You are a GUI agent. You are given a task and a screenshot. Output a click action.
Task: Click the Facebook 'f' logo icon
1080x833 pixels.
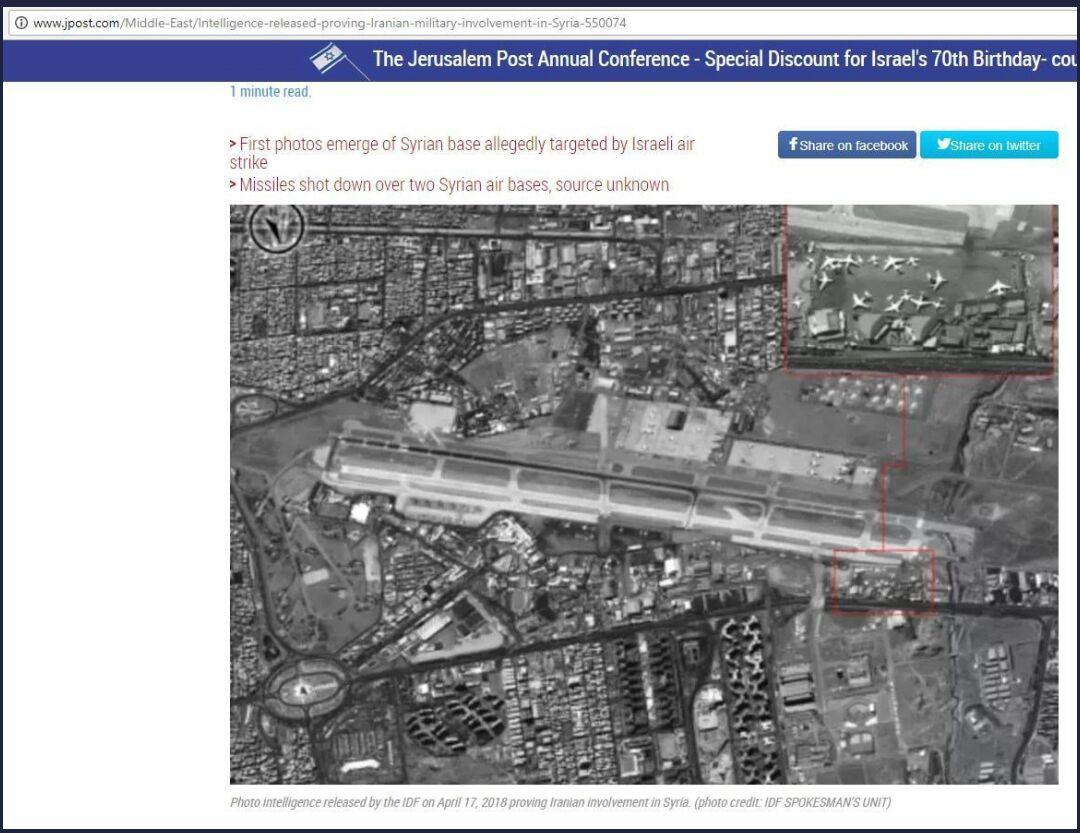click(793, 144)
